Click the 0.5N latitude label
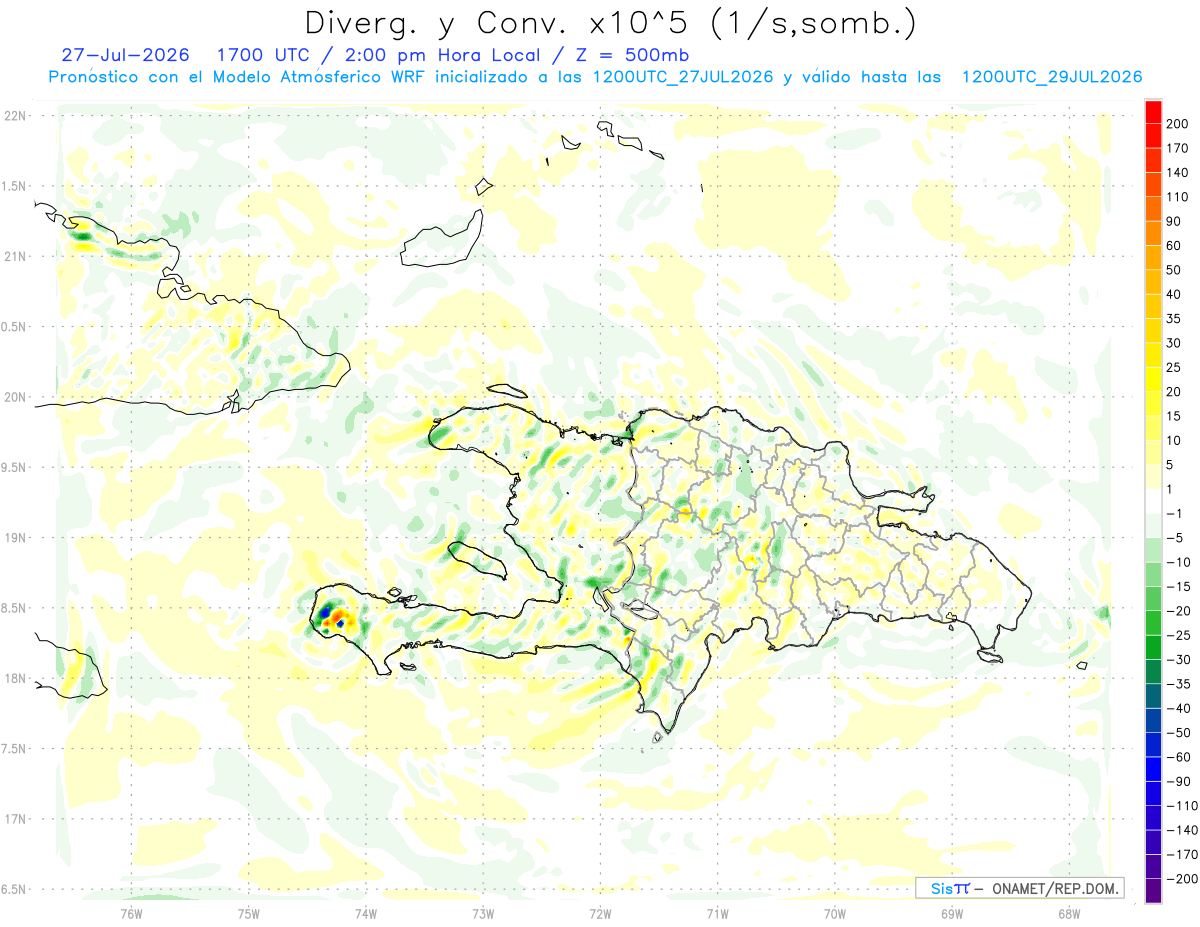This screenshot has width=1200, height=927. click(14, 327)
